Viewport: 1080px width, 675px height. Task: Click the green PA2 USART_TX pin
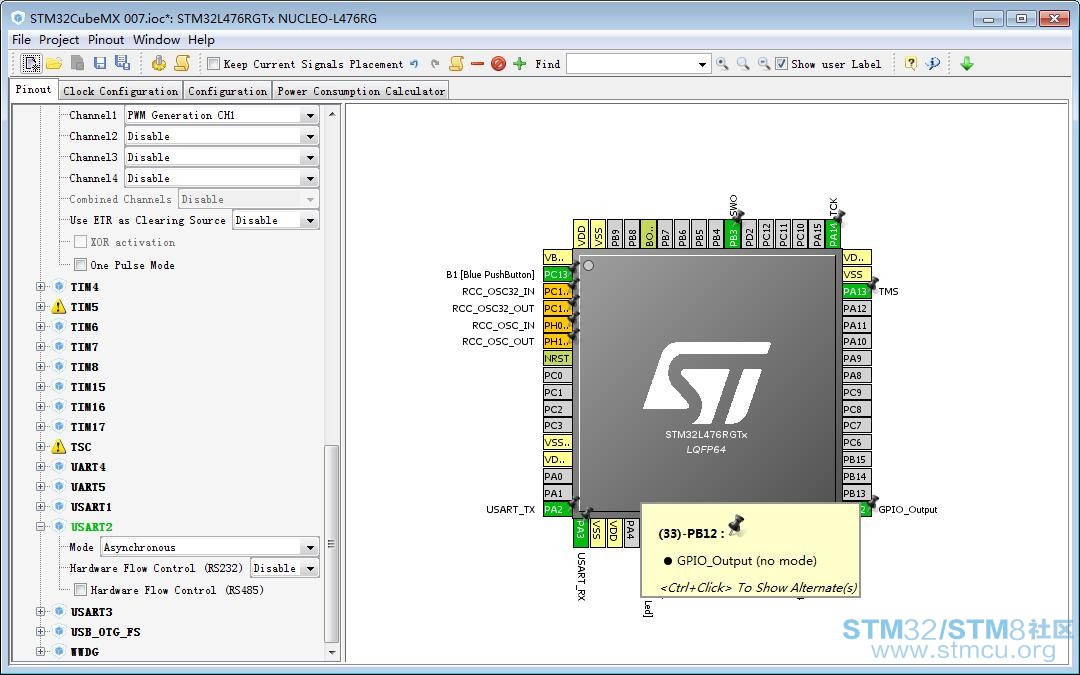[x=557, y=510]
